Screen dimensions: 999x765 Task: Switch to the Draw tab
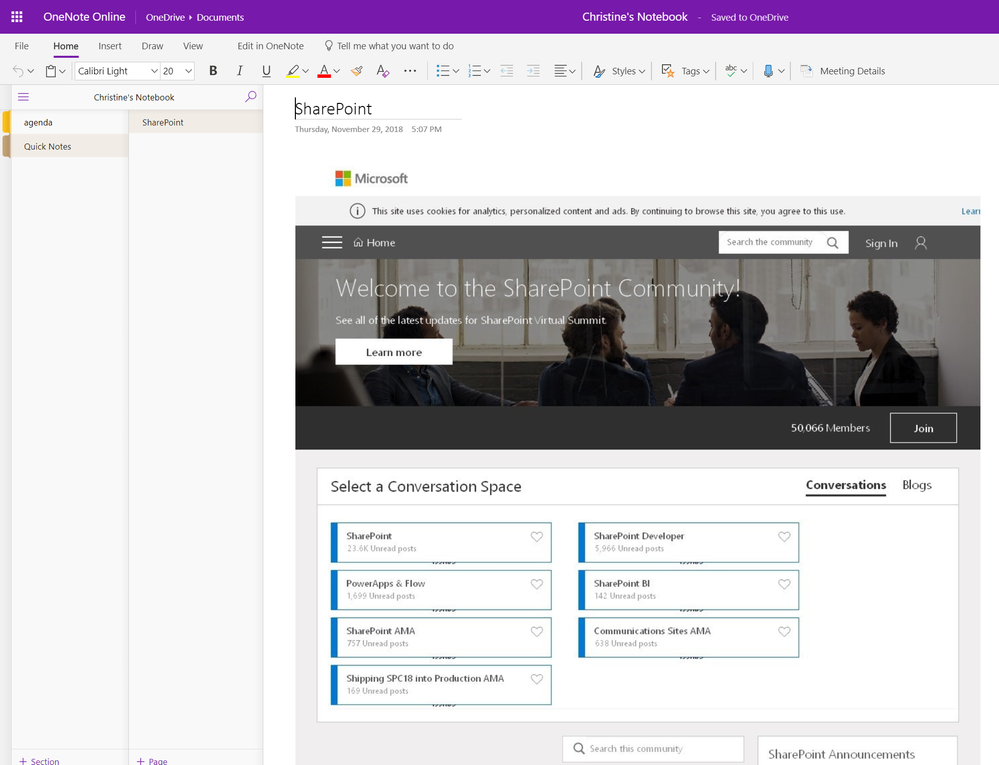[152, 46]
